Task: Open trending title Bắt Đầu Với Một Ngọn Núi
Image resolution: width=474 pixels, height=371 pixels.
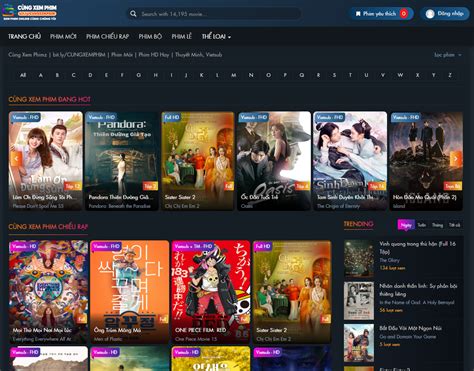Action: point(410,328)
